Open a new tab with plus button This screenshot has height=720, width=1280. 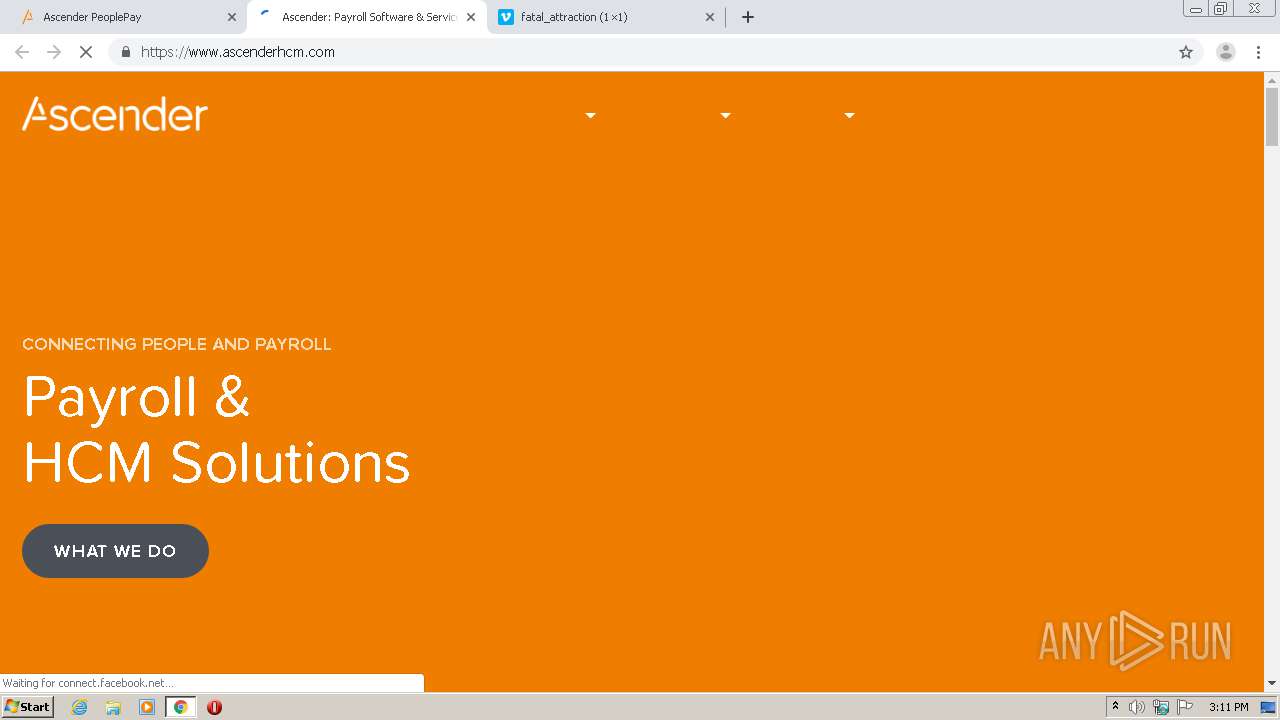tap(747, 17)
